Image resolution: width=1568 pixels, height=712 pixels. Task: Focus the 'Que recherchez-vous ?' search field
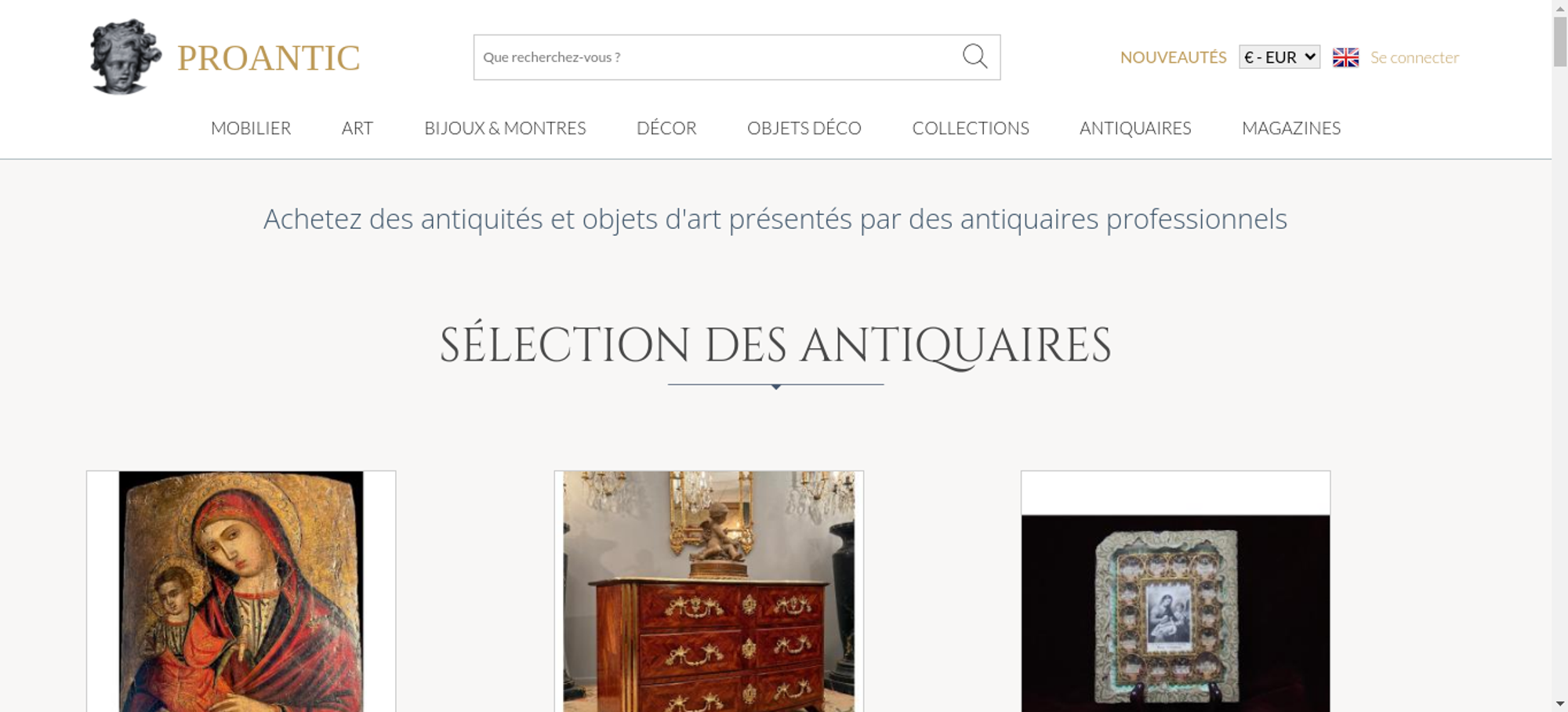(x=717, y=57)
